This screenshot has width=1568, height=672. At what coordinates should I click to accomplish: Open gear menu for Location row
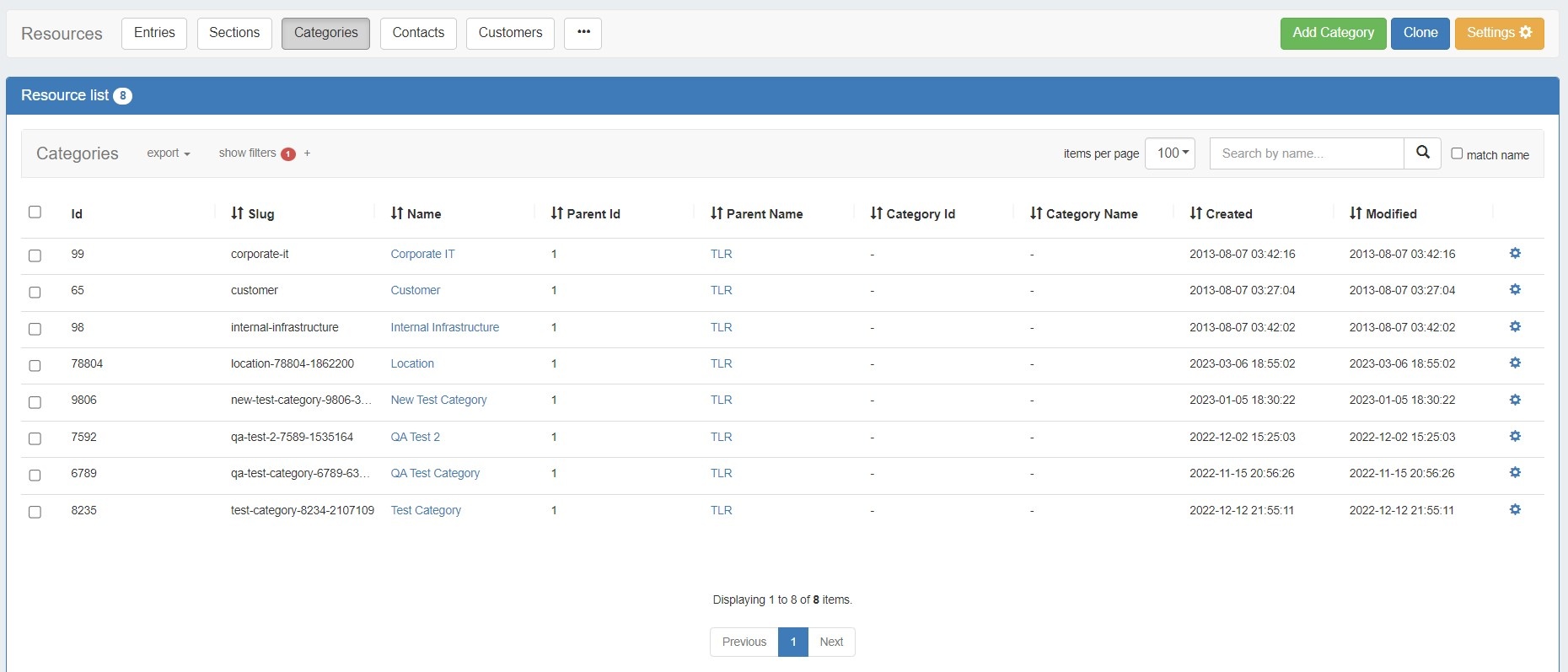click(1515, 363)
